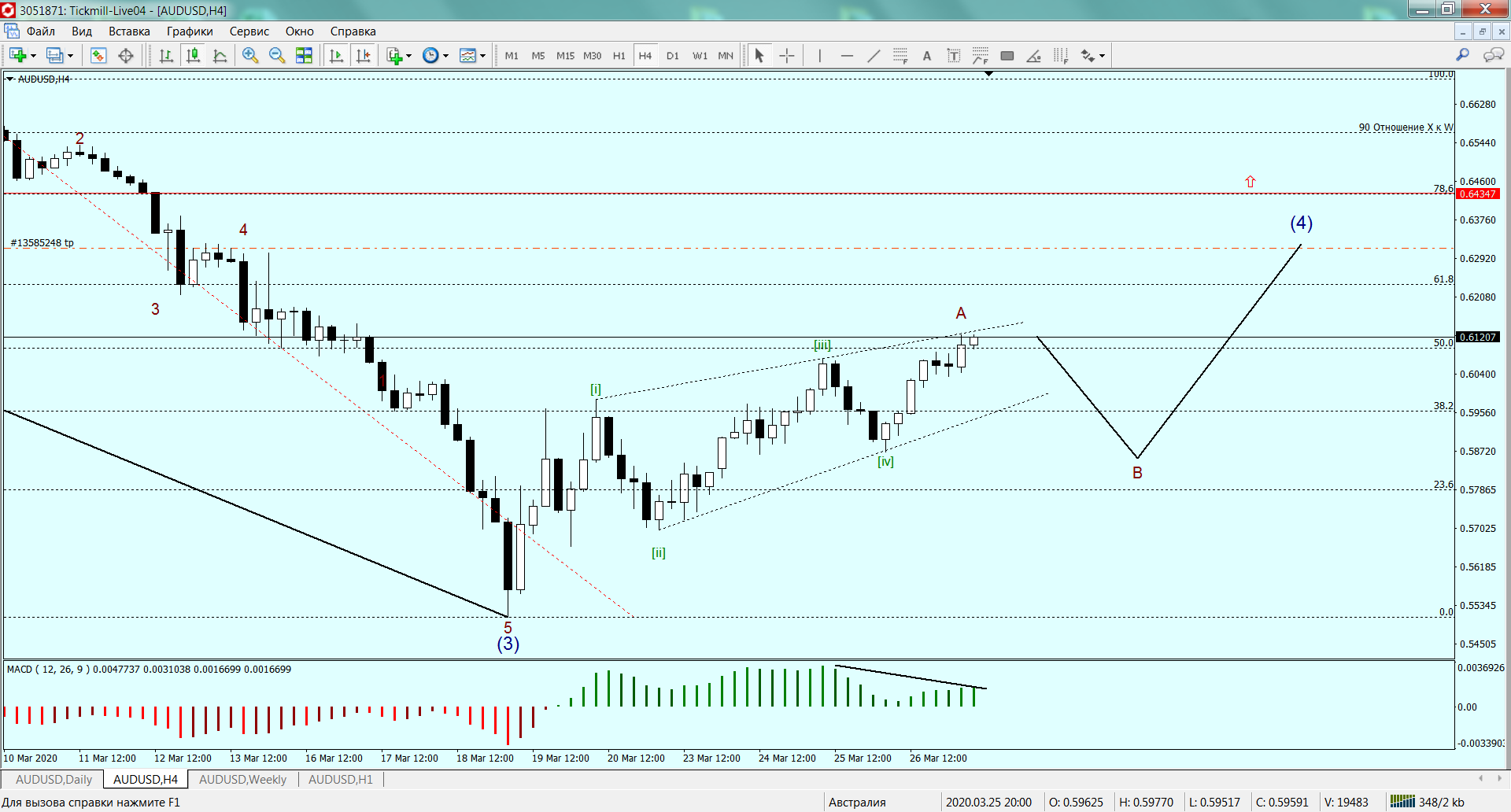The image size is (1511, 812).
Task: Expand the new chart dropdown arrow
Action: (33, 55)
